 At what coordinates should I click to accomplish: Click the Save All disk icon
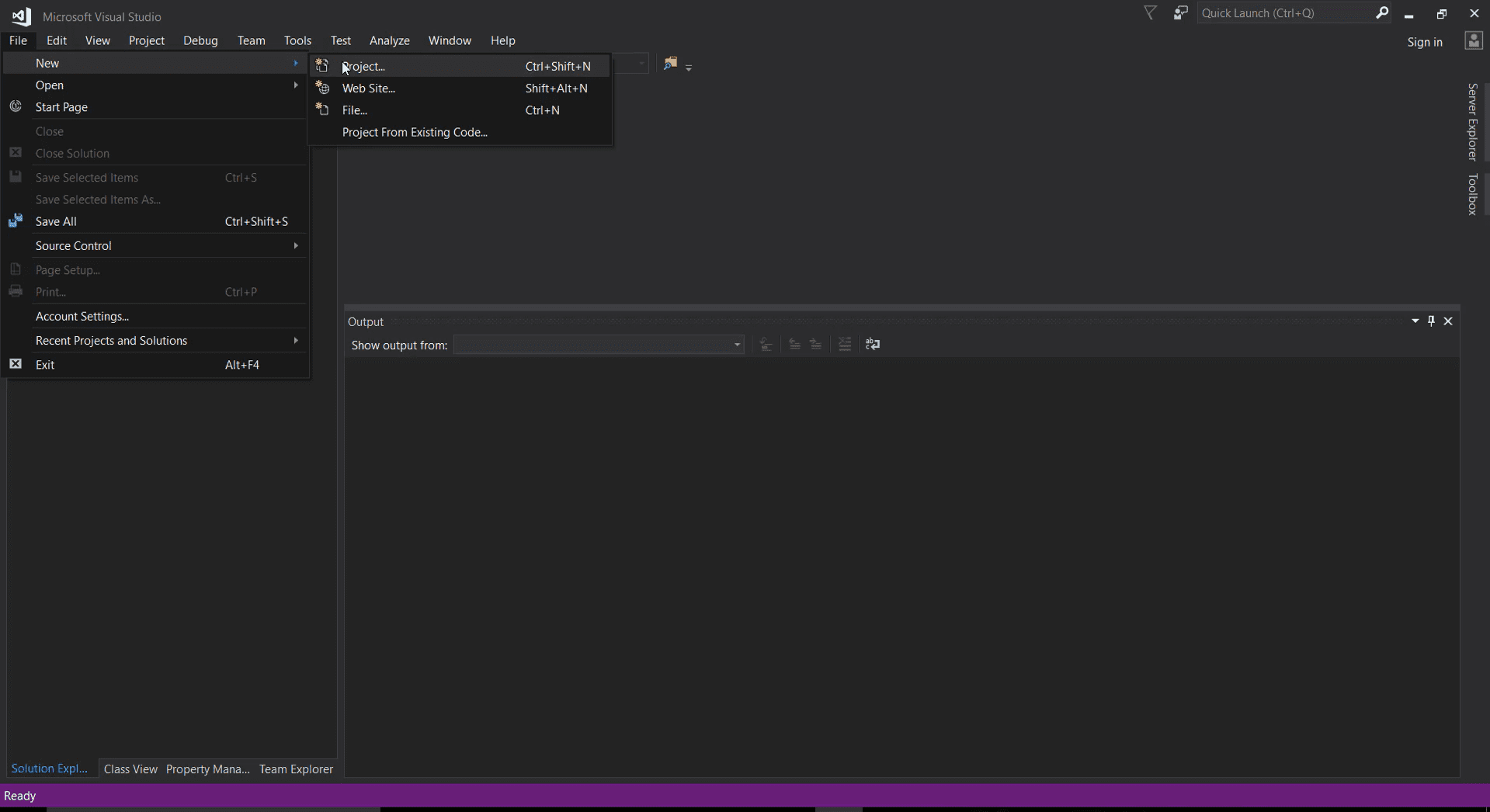(x=16, y=221)
